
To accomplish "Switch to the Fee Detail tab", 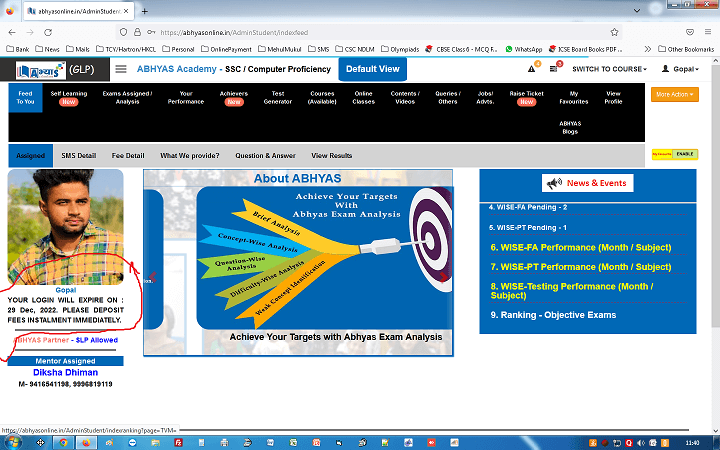I will (128, 156).
